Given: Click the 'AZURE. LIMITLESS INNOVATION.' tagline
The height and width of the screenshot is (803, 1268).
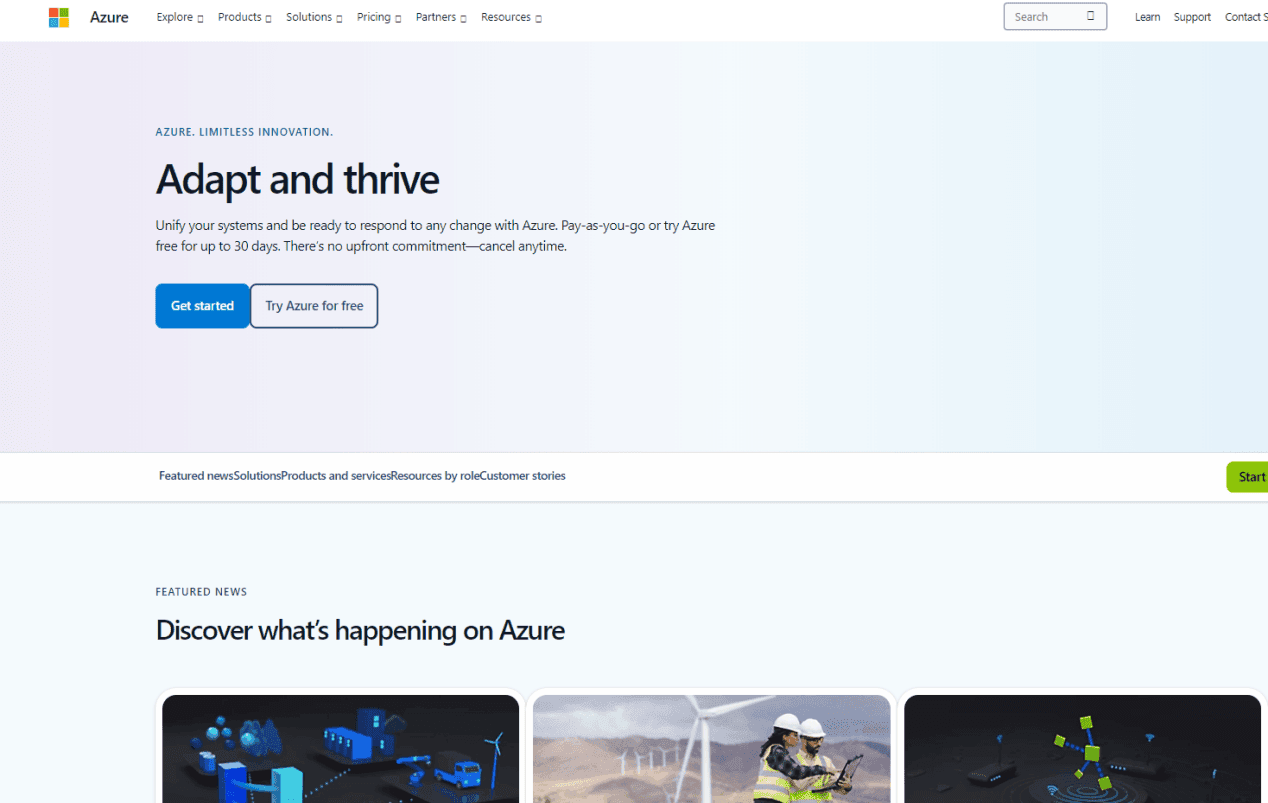Looking at the screenshot, I should click(244, 132).
